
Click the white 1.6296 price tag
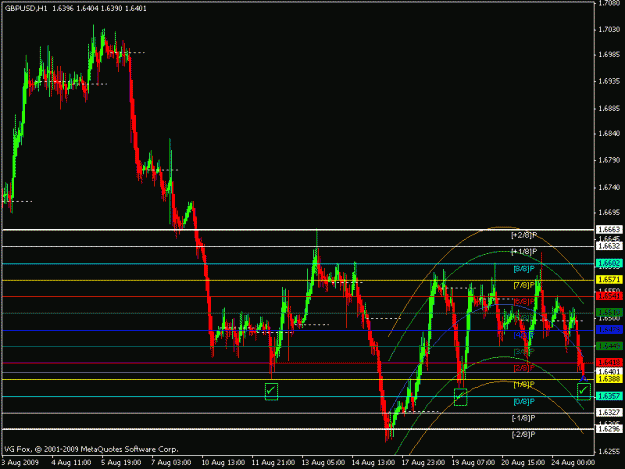[x=609, y=429]
